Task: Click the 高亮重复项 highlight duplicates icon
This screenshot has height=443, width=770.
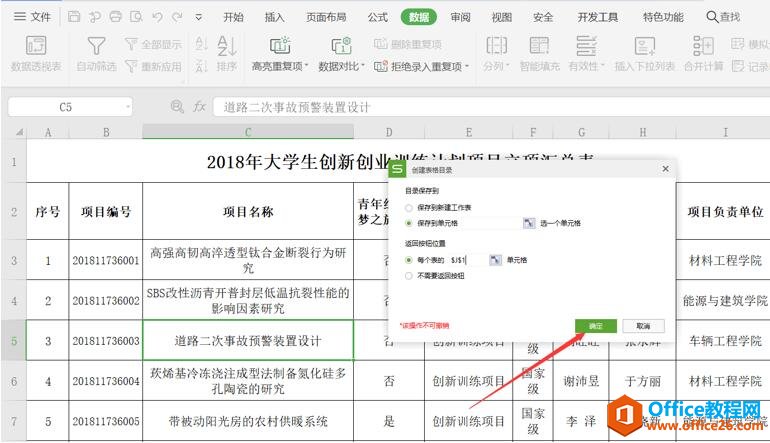Action: [x=281, y=46]
